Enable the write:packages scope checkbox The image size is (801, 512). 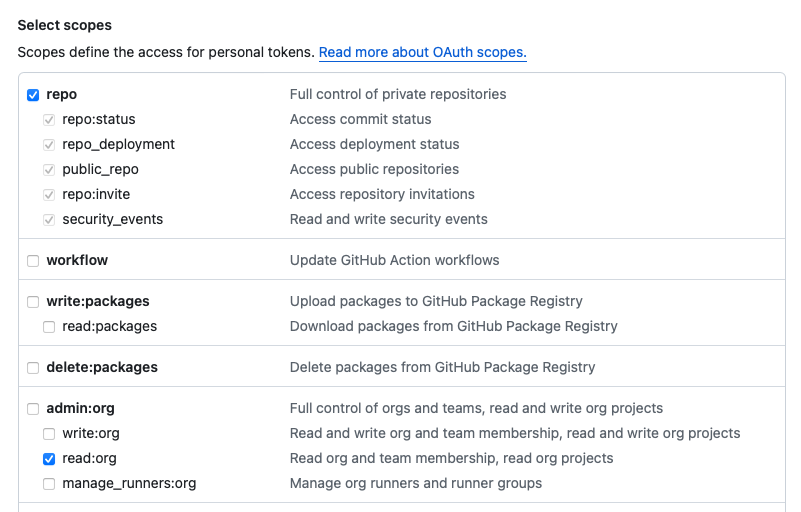click(33, 302)
